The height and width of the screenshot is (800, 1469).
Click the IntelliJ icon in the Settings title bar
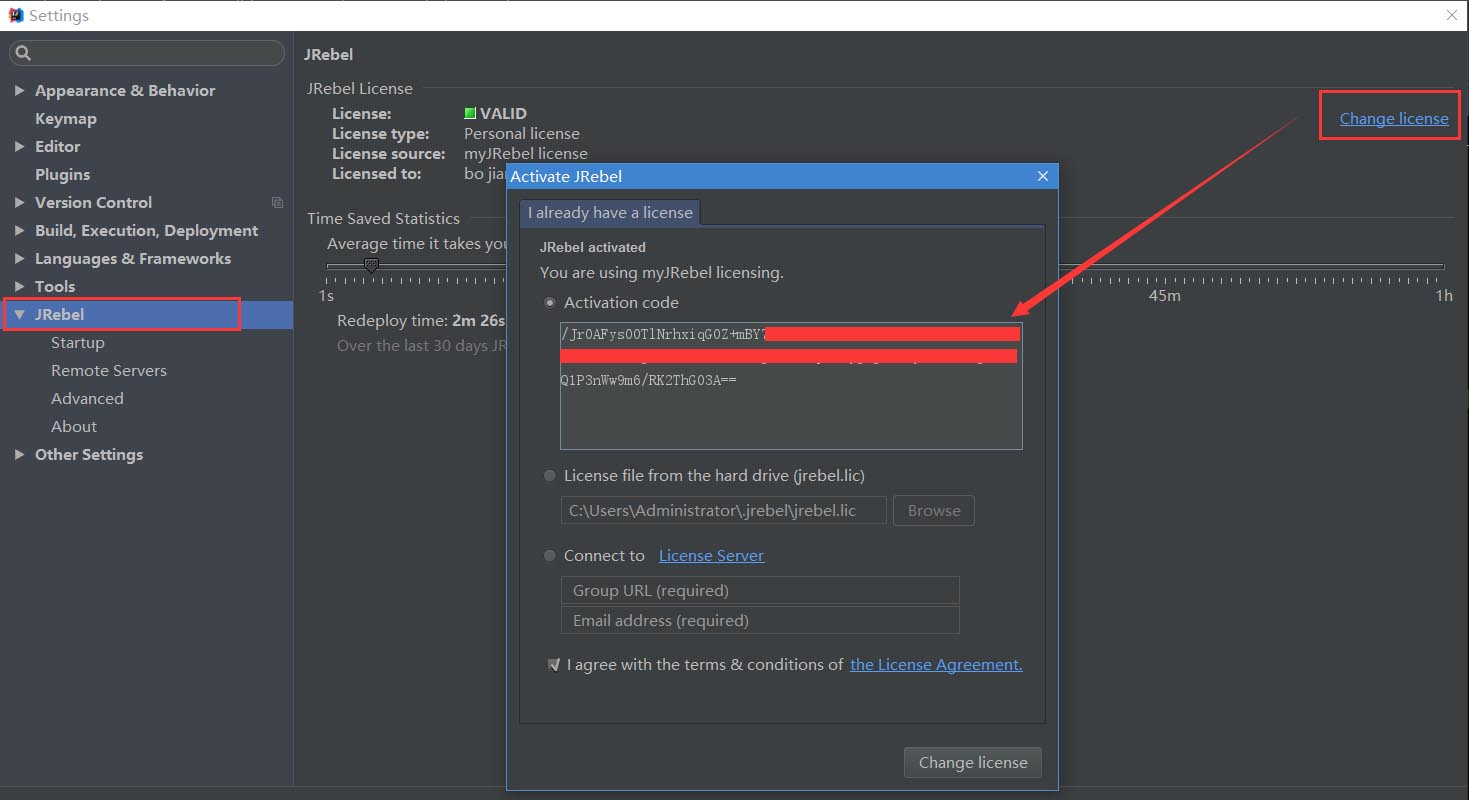click(x=16, y=15)
